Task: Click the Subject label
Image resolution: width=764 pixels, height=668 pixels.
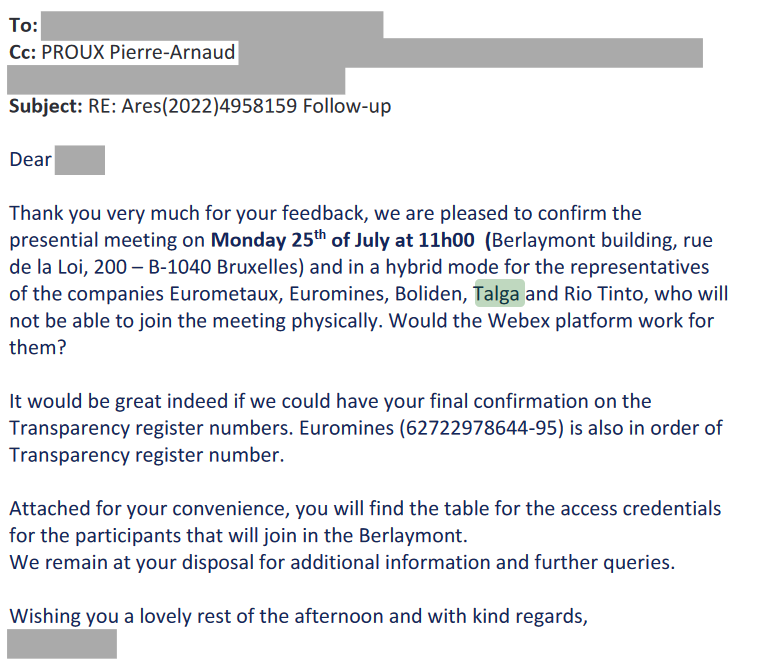Action: click(46, 106)
